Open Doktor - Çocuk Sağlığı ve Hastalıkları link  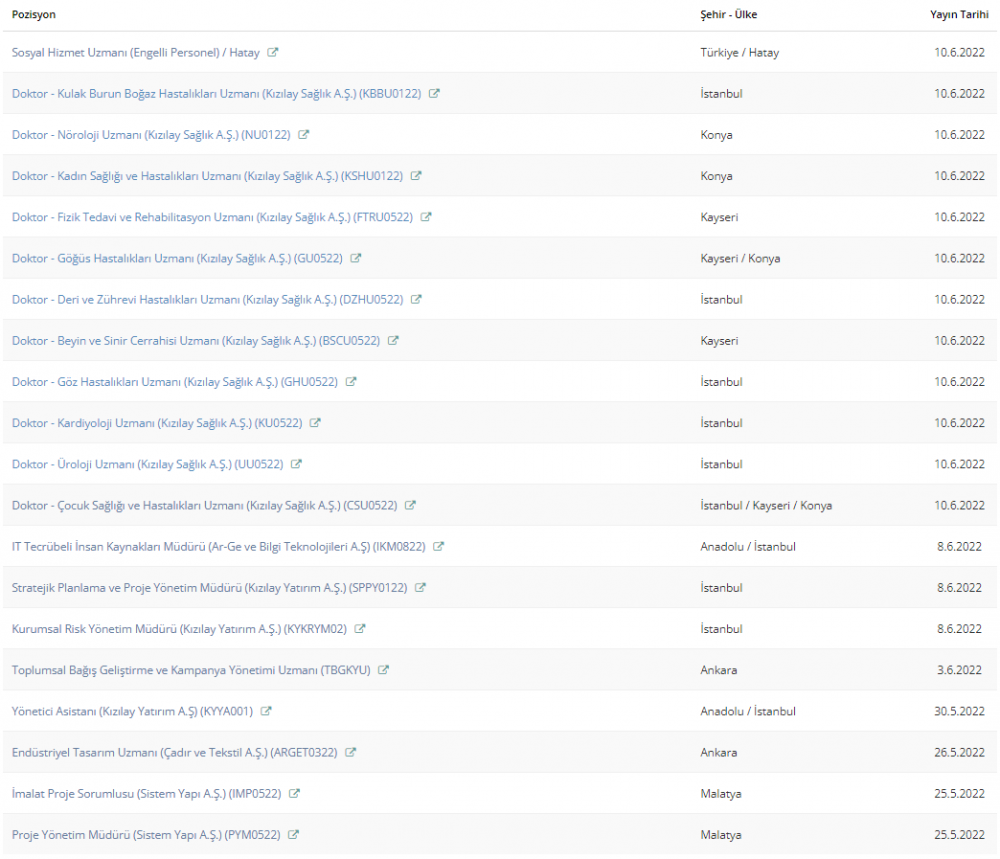coord(205,506)
